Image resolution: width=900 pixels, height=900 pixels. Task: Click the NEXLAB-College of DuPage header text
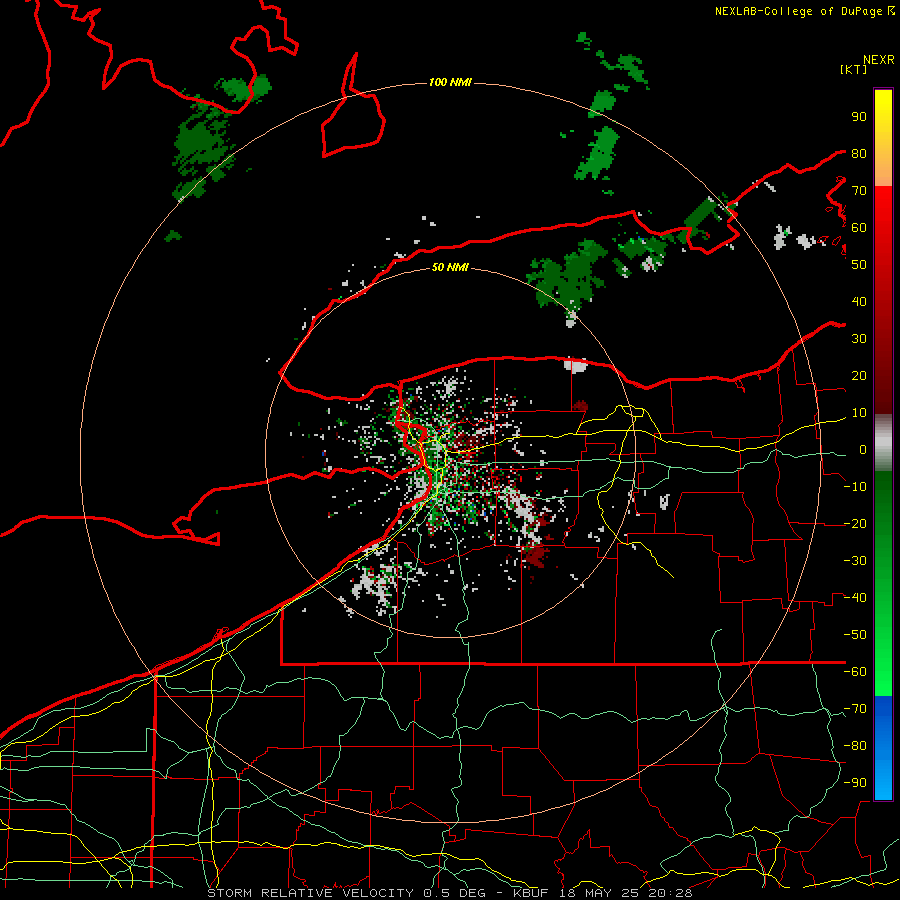(798, 11)
